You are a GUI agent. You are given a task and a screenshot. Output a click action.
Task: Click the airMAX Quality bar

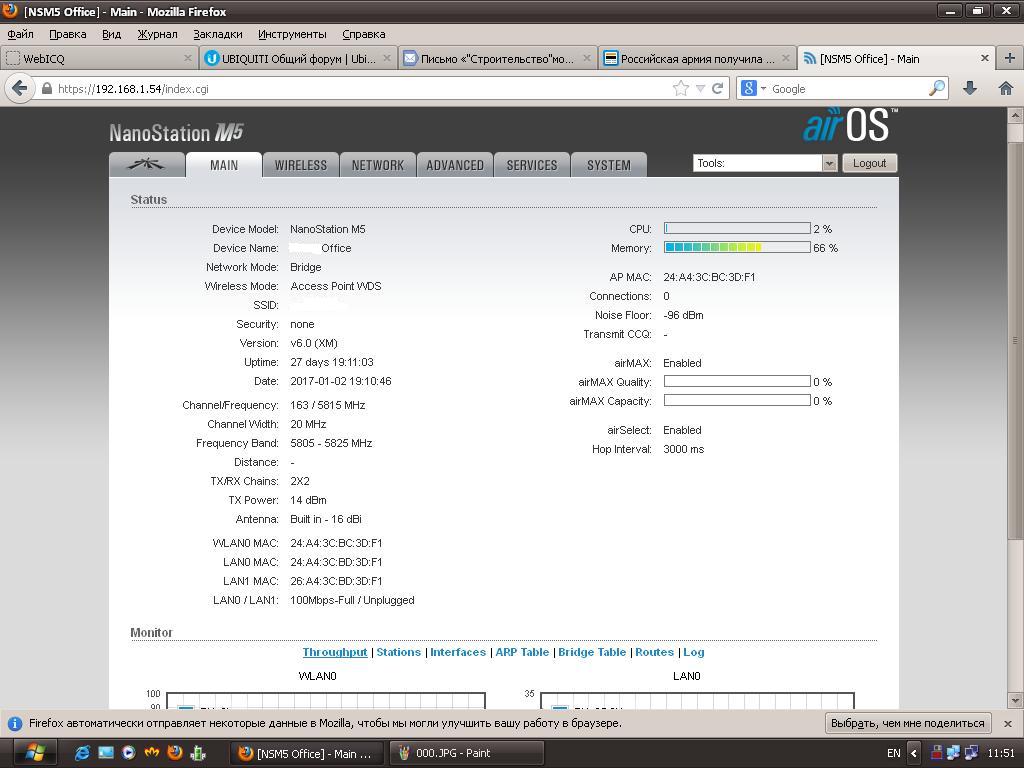[737, 381]
